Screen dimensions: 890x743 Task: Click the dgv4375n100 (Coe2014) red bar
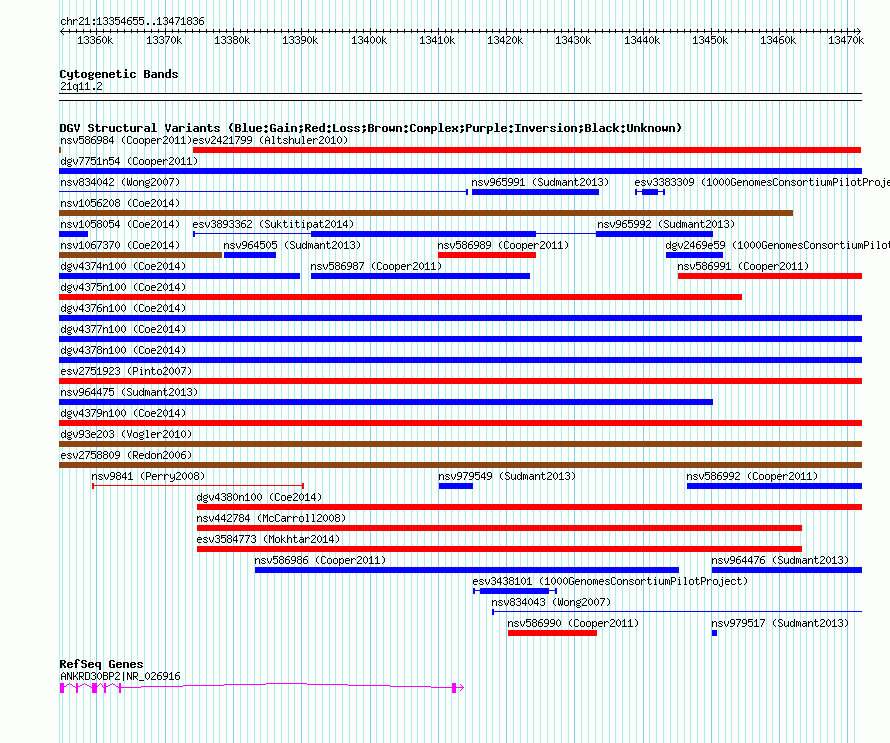[400, 297]
